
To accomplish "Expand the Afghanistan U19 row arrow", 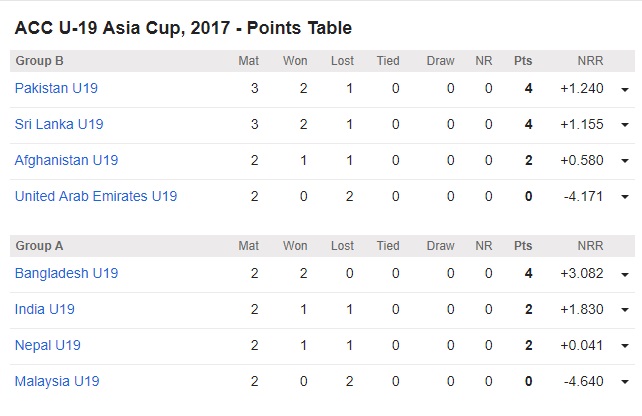I will coord(625,161).
